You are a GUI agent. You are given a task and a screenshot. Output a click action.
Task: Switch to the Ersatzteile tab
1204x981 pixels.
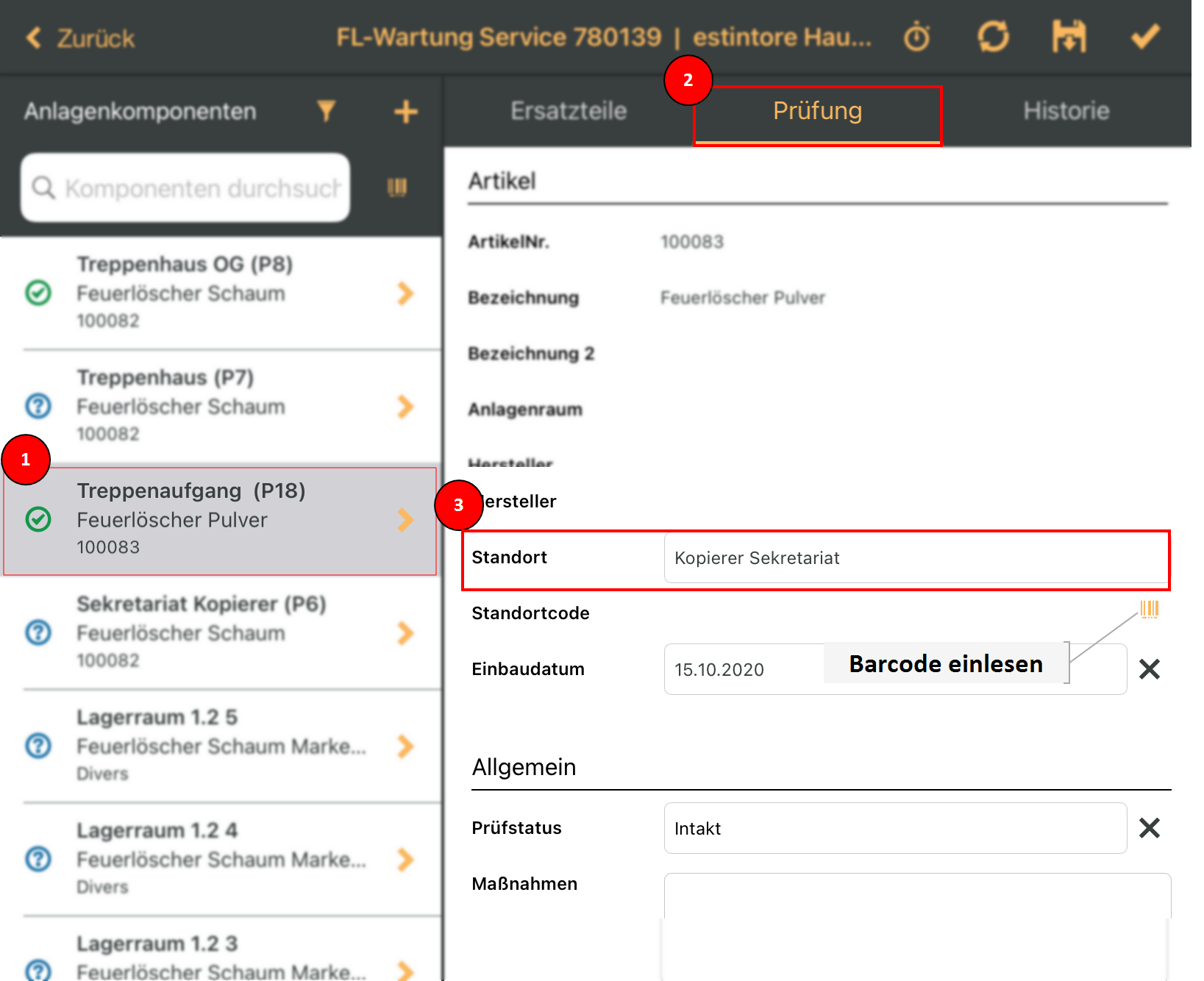pyautogui.click(x=569, y=111)
